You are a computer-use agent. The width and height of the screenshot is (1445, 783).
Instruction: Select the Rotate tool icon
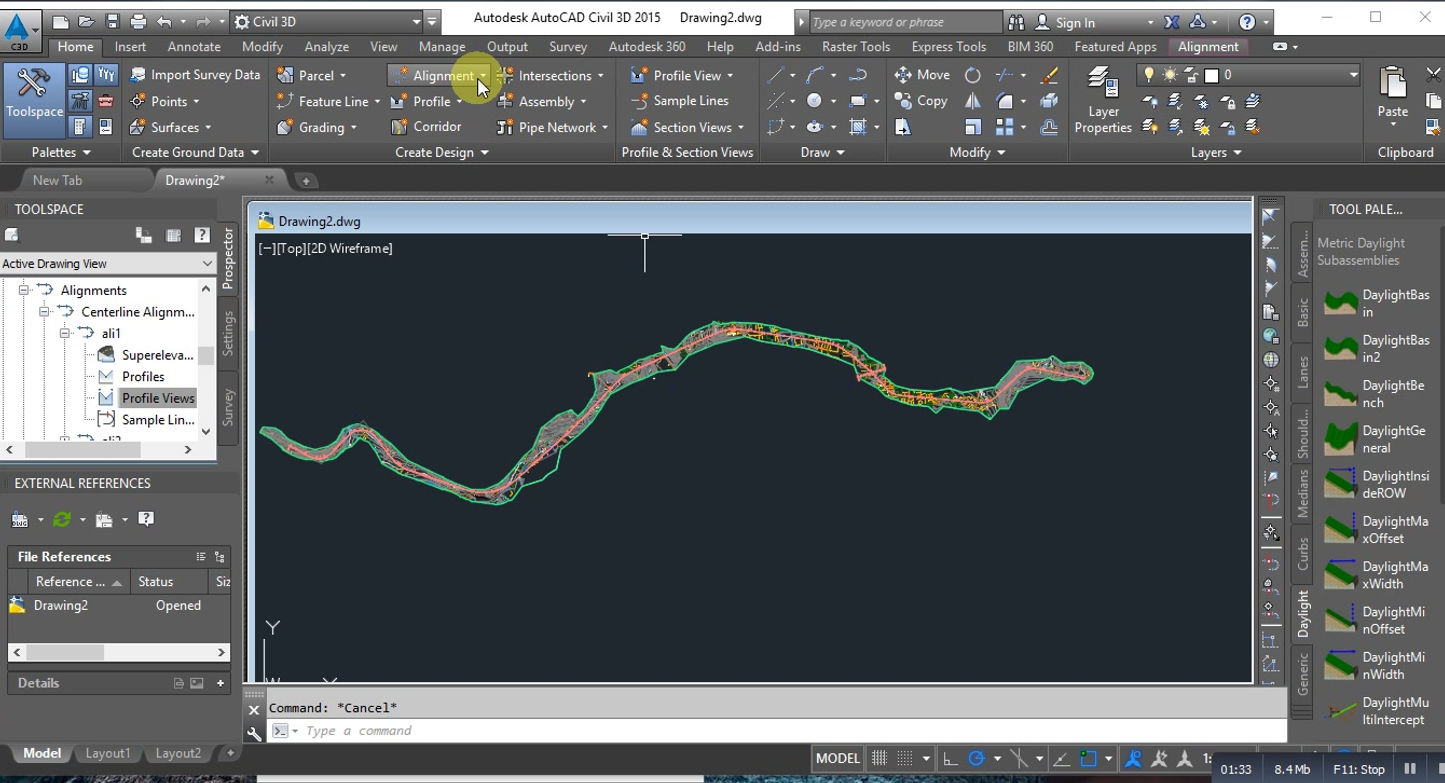[972, 75]
